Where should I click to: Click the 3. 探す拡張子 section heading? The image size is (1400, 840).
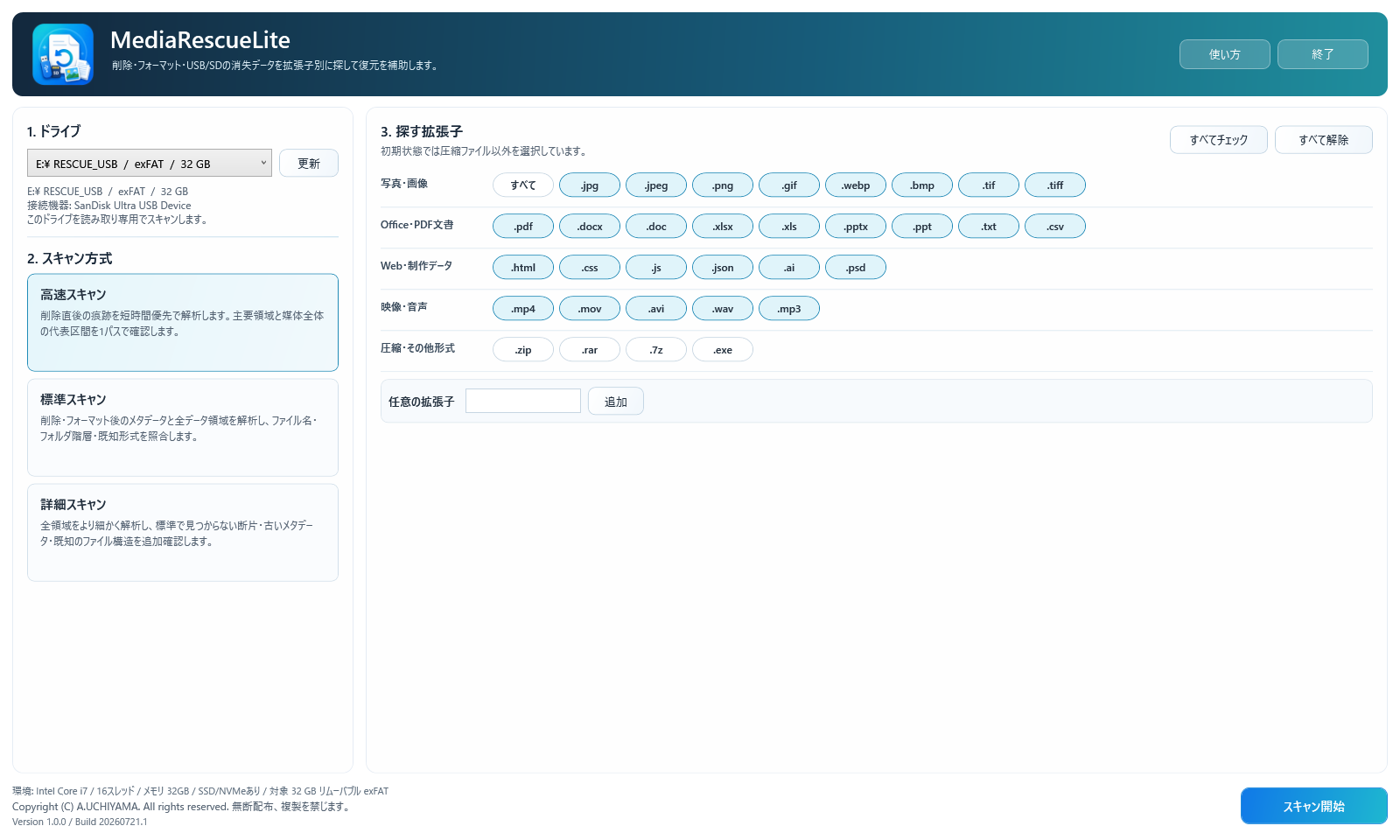[x=422, y=131]
